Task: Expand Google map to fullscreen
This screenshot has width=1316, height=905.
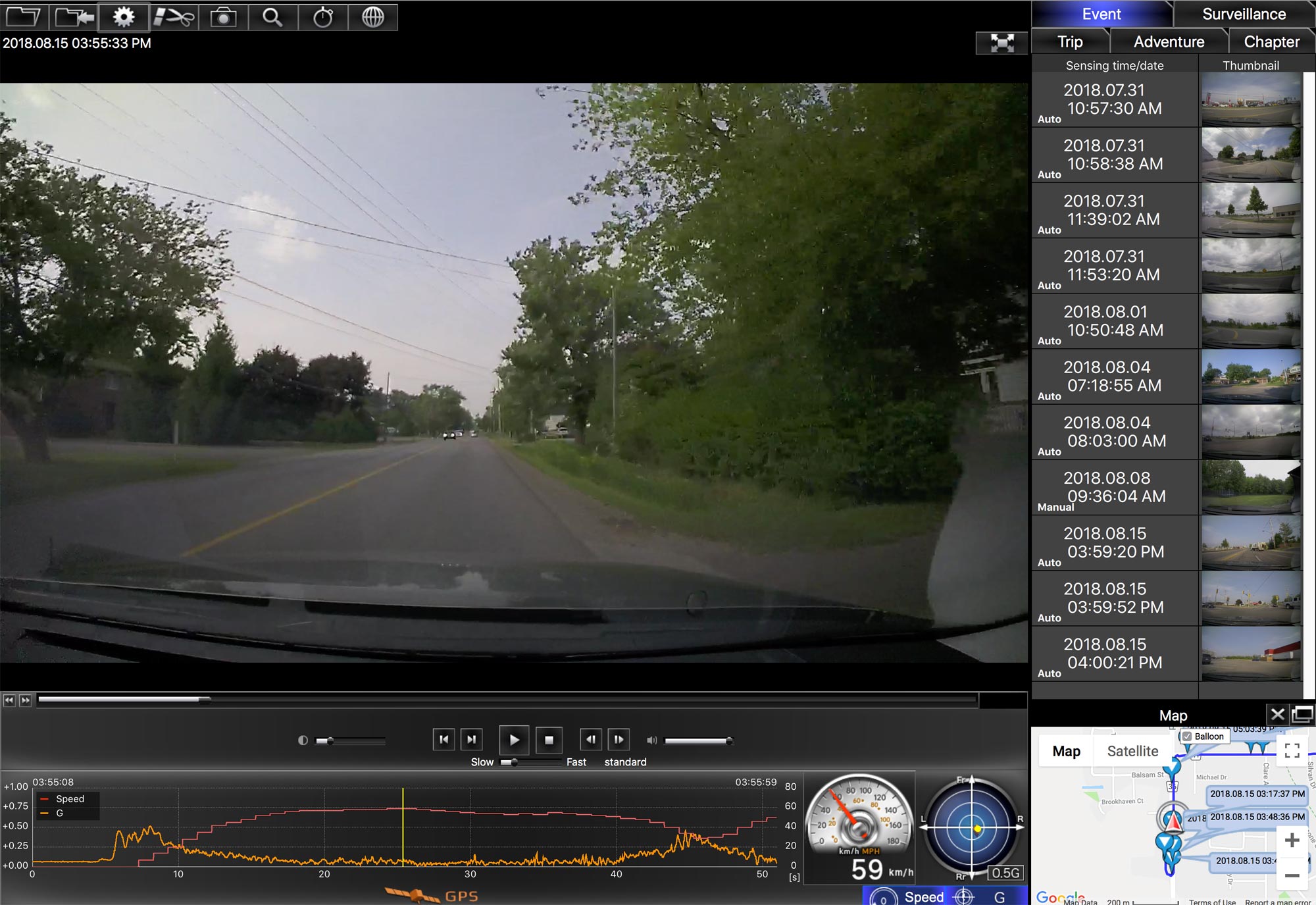Action: (x=1292, y=750)
